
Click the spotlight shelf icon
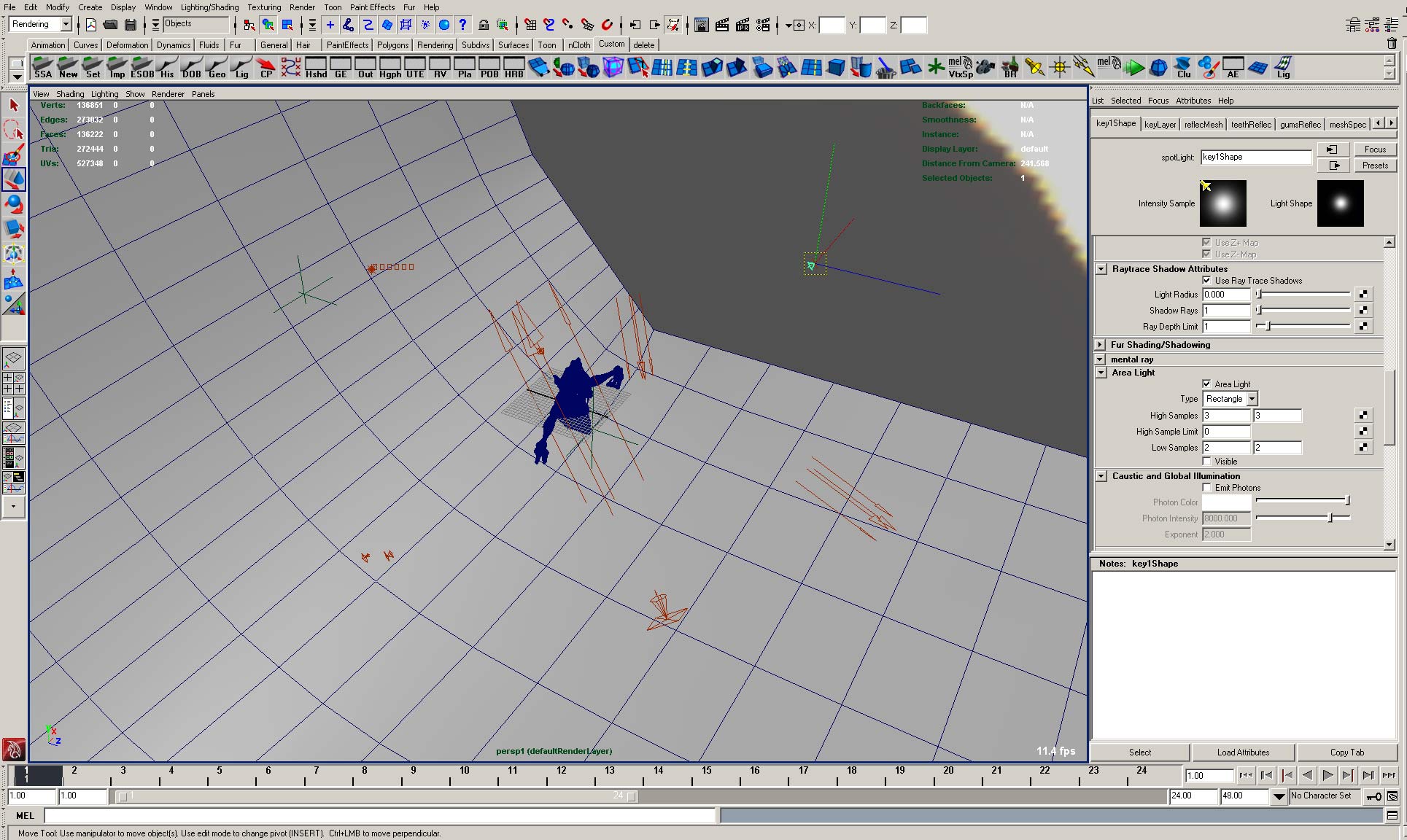click(1035, 68)
